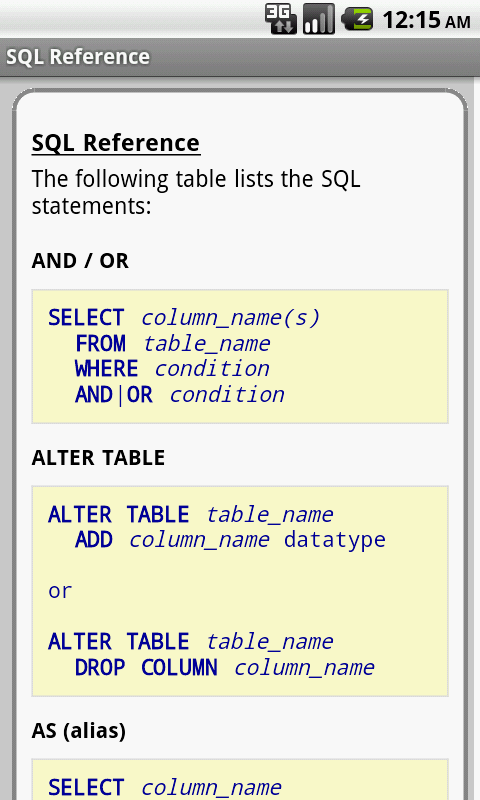Tap the AND / OR section heading

tap(80, 261)
